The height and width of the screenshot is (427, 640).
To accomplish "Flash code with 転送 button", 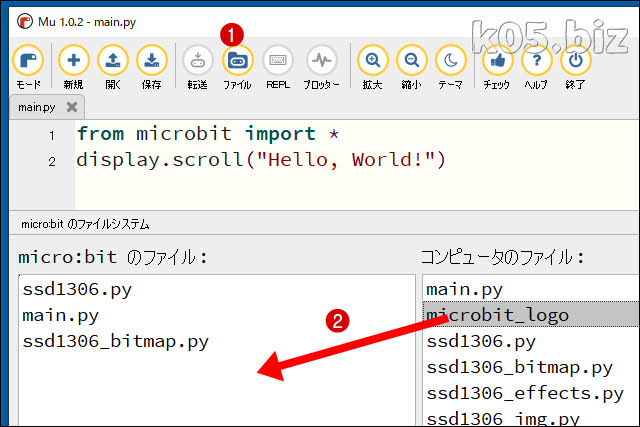I will click(198, 68).
